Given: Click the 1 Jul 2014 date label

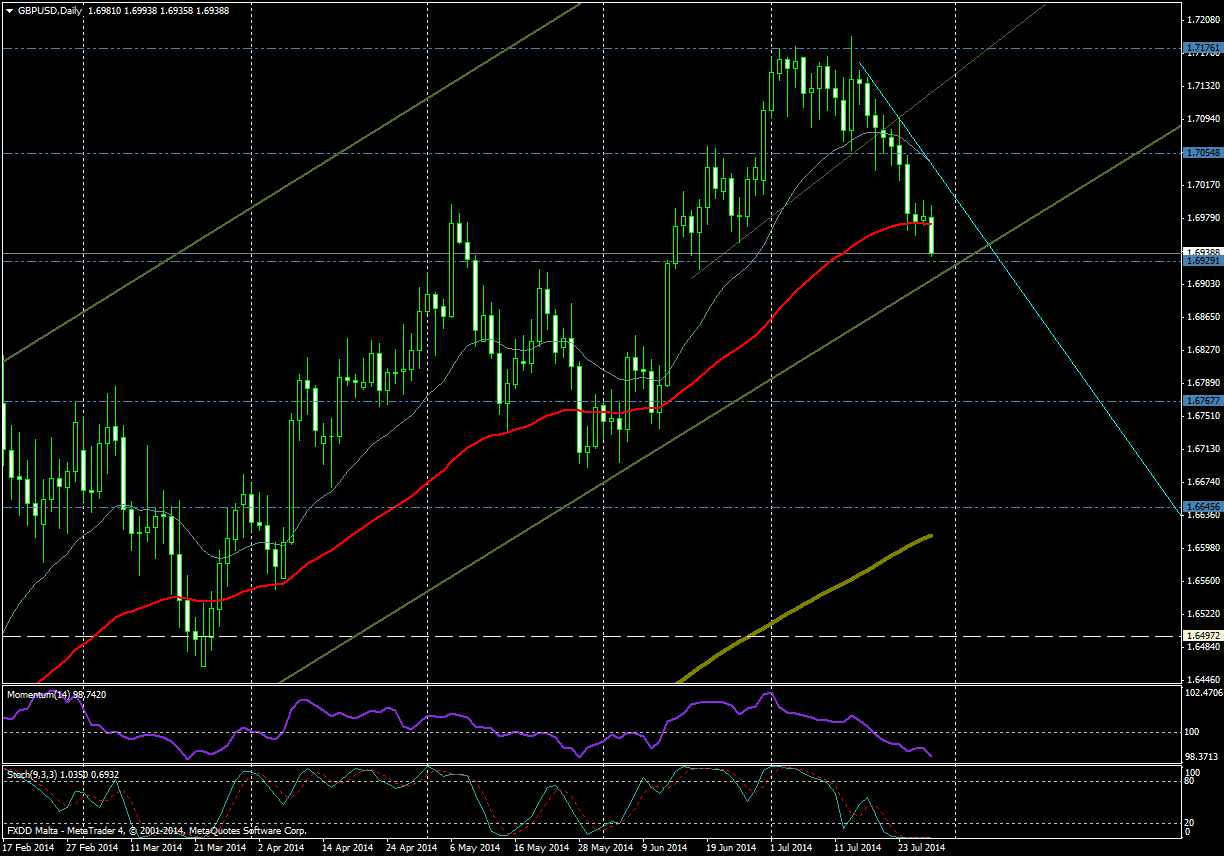Looking at the screenshot, I should pyautogui.click(x=793, y=847).
